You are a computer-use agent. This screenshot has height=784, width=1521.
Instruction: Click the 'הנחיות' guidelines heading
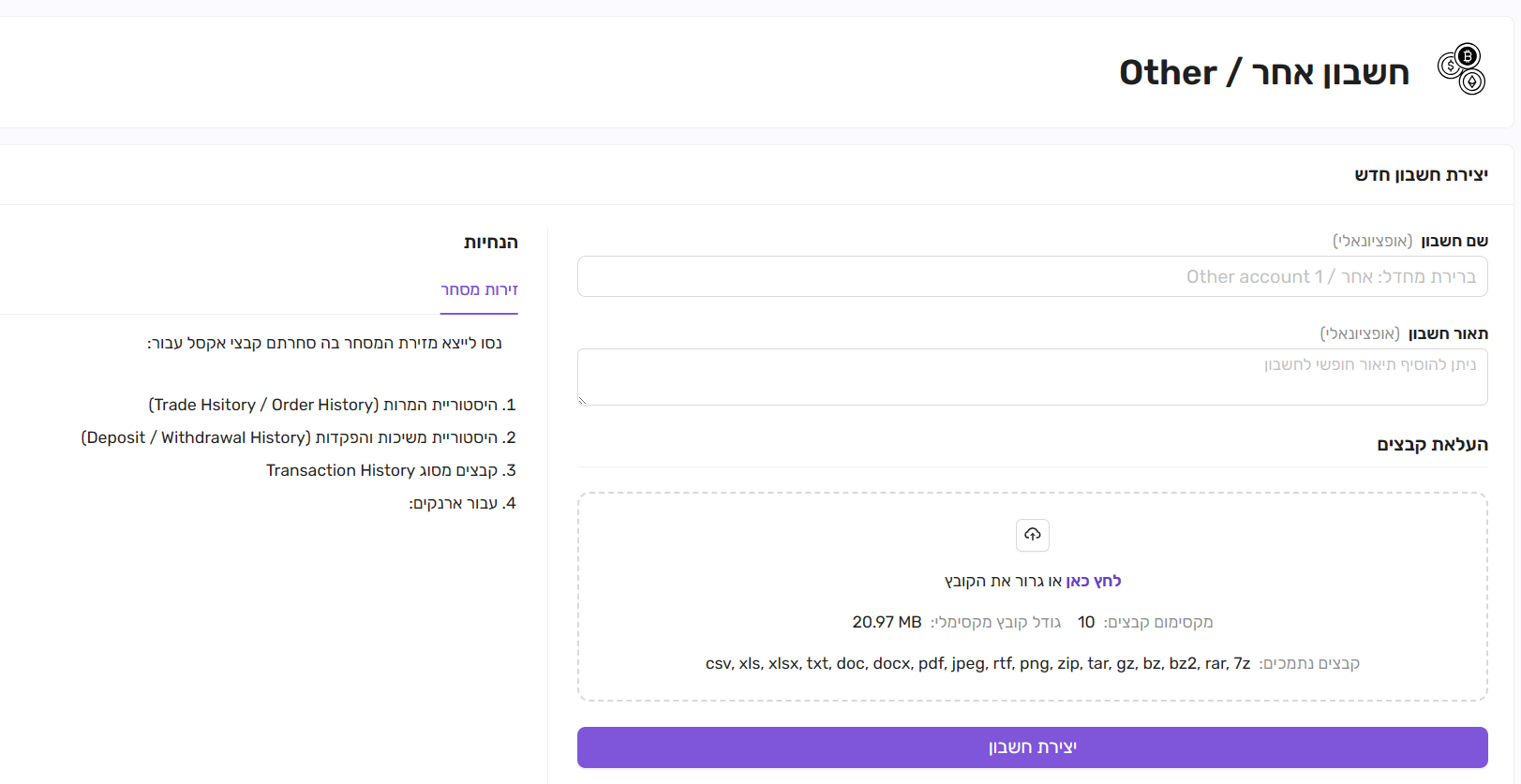click(491, 243)
